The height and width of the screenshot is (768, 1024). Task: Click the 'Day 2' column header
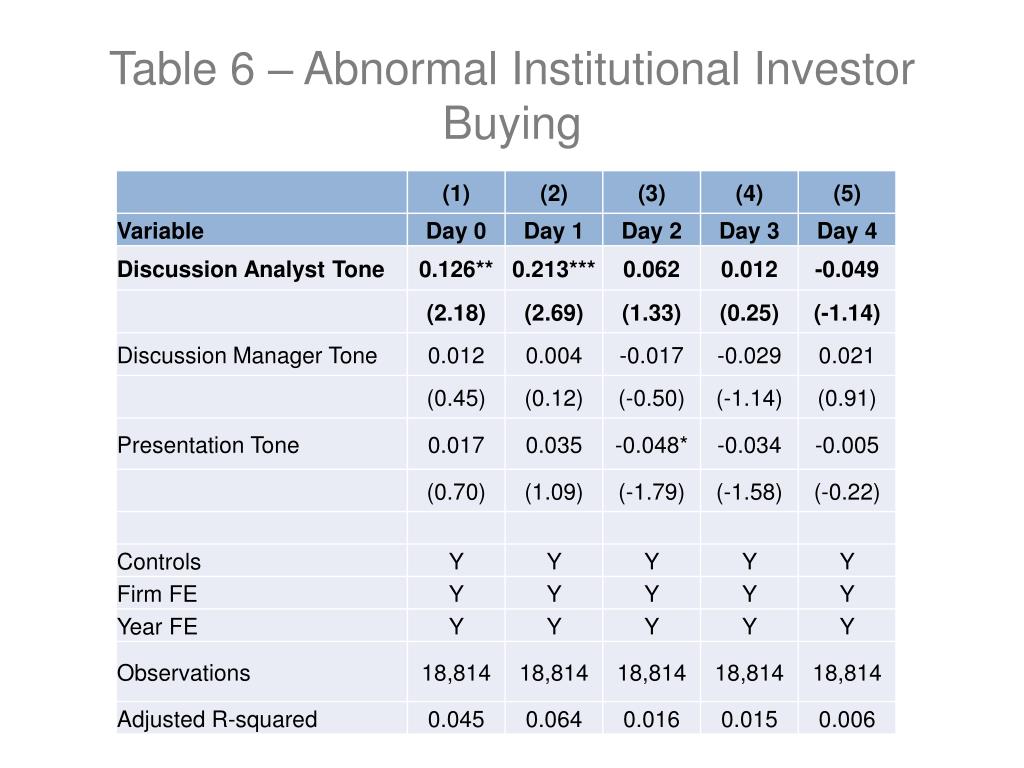coord(651,231)
